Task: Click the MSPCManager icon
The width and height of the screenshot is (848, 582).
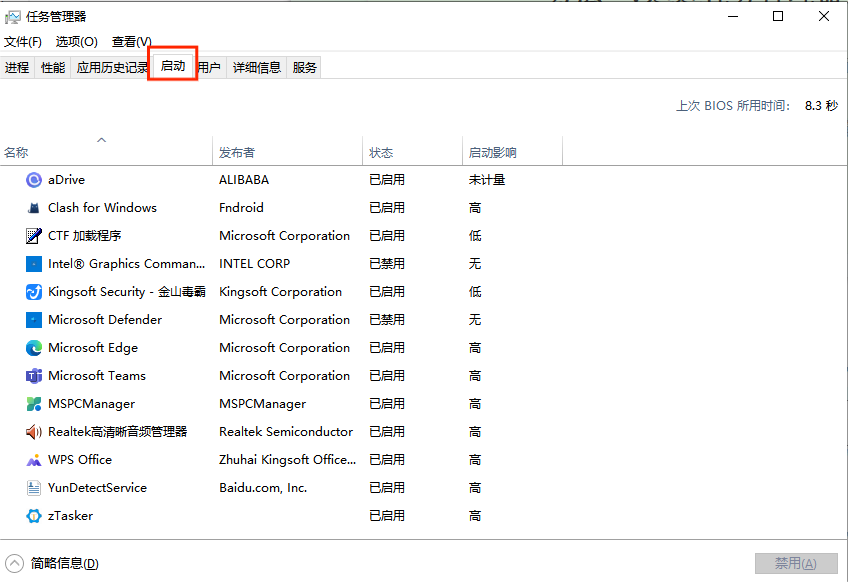Action: pos(32,403)
